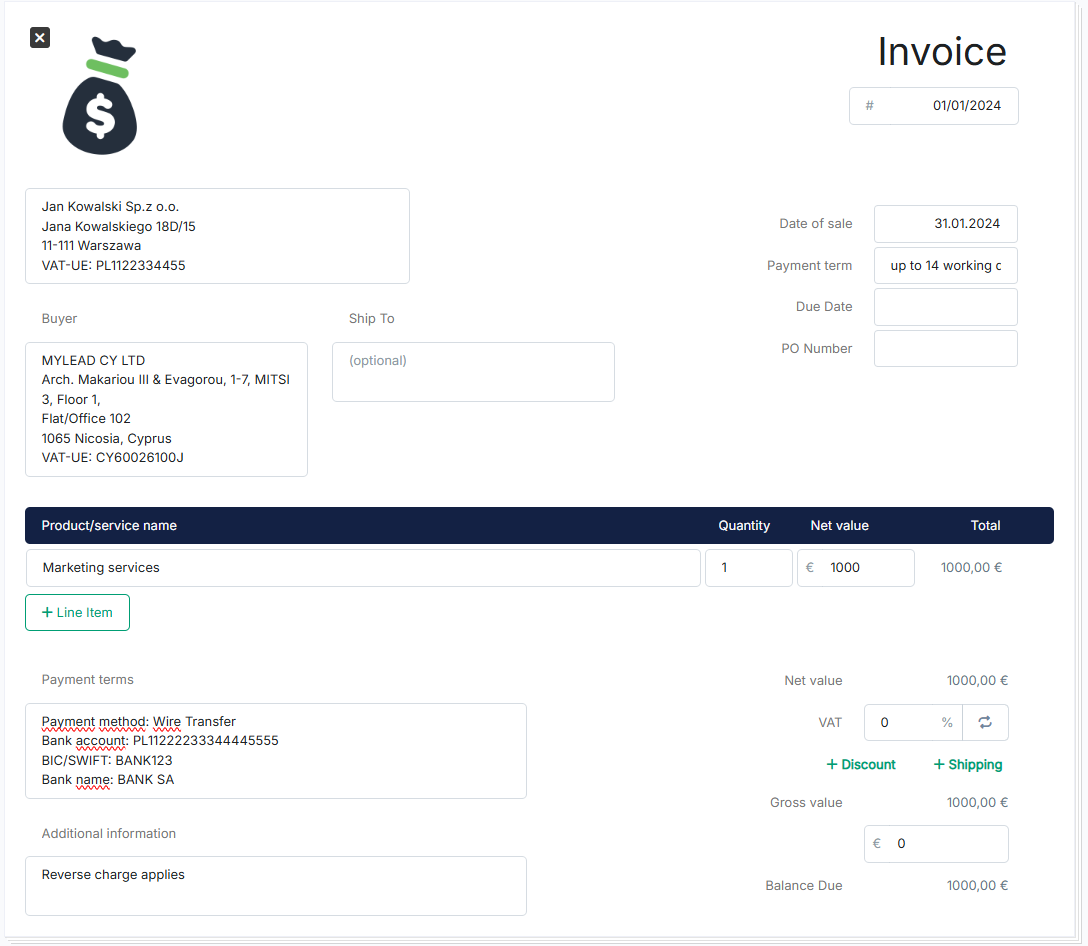Add Shipping cost to the invoice
The image size is (1088, 946).
[x=967, y=765]
